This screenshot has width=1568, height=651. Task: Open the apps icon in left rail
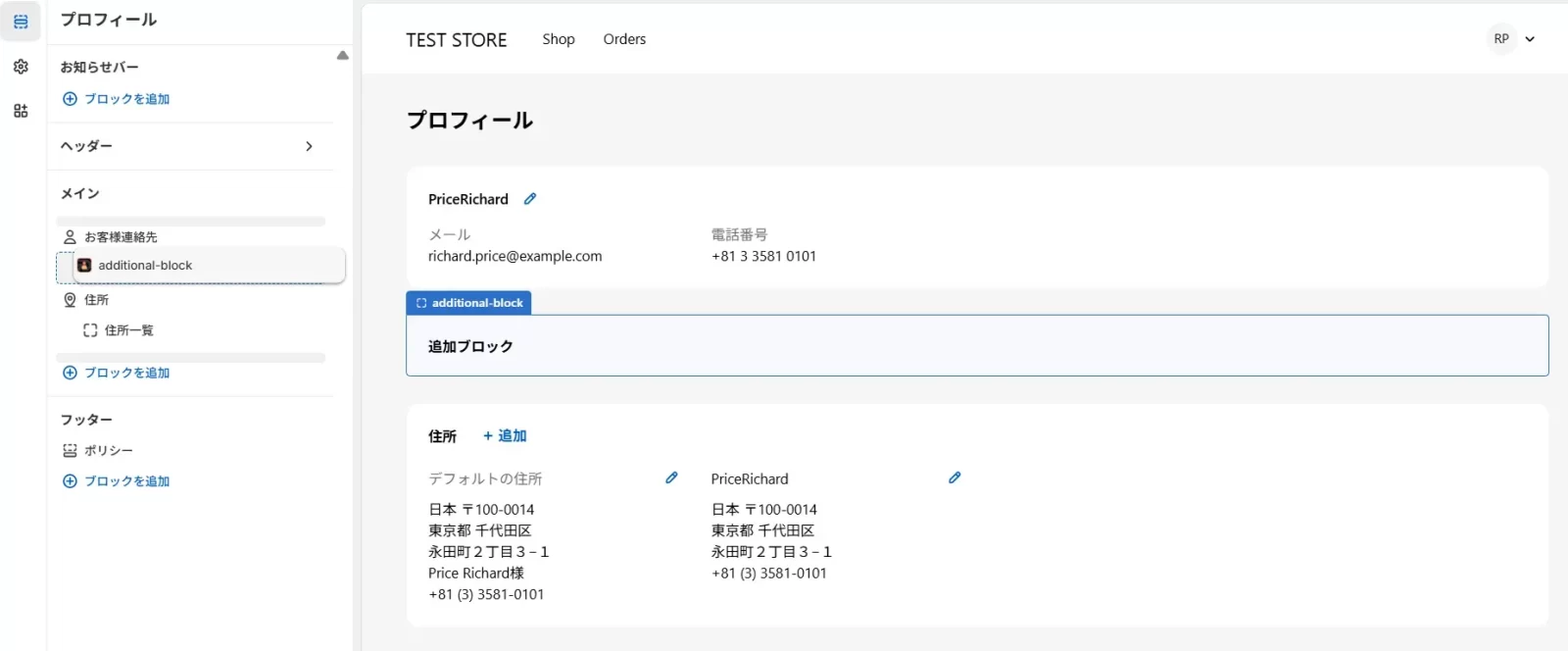pos(21,111)
